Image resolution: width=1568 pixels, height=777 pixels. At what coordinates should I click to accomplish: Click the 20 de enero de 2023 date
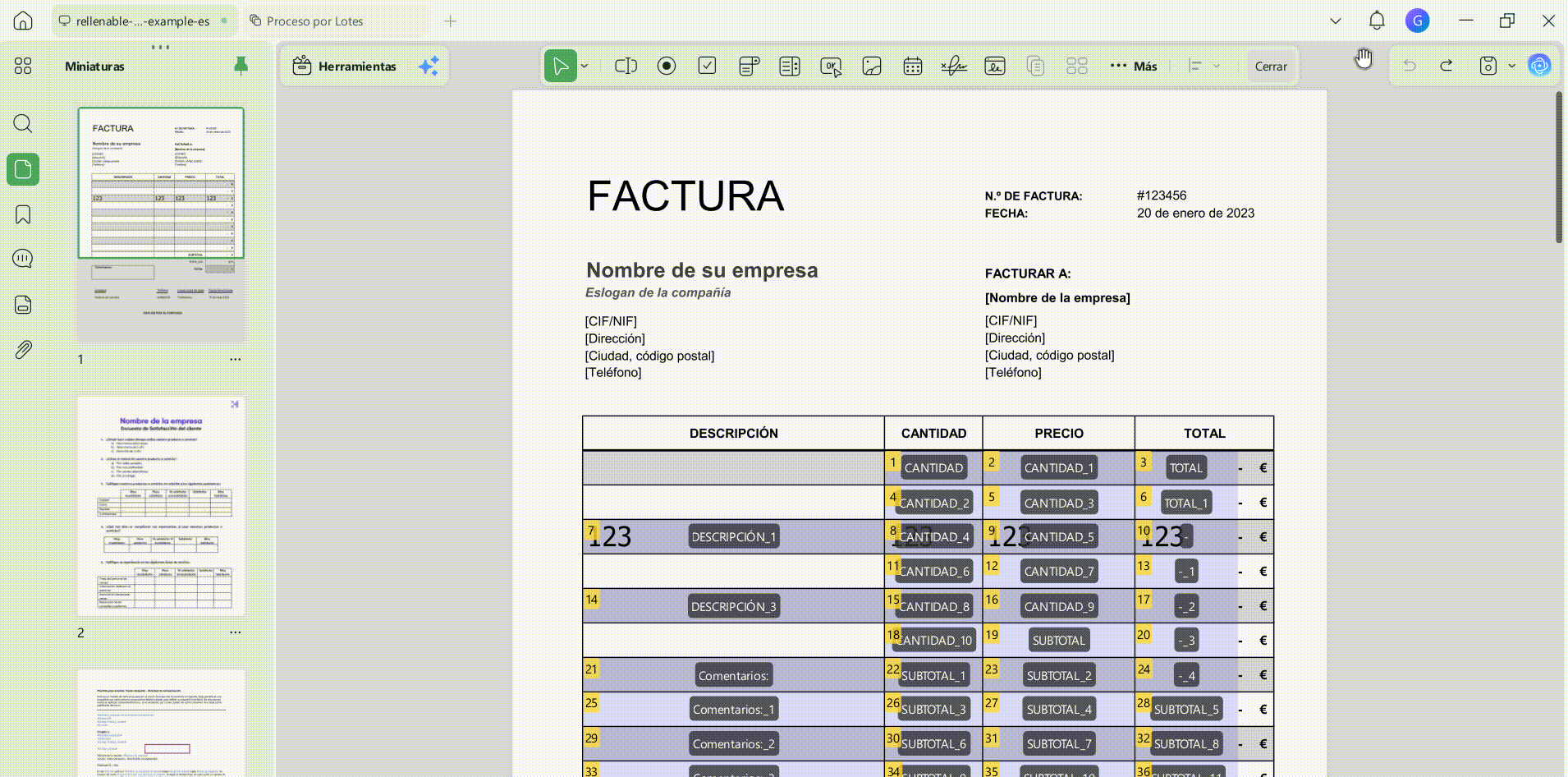tap(1195, 214)
